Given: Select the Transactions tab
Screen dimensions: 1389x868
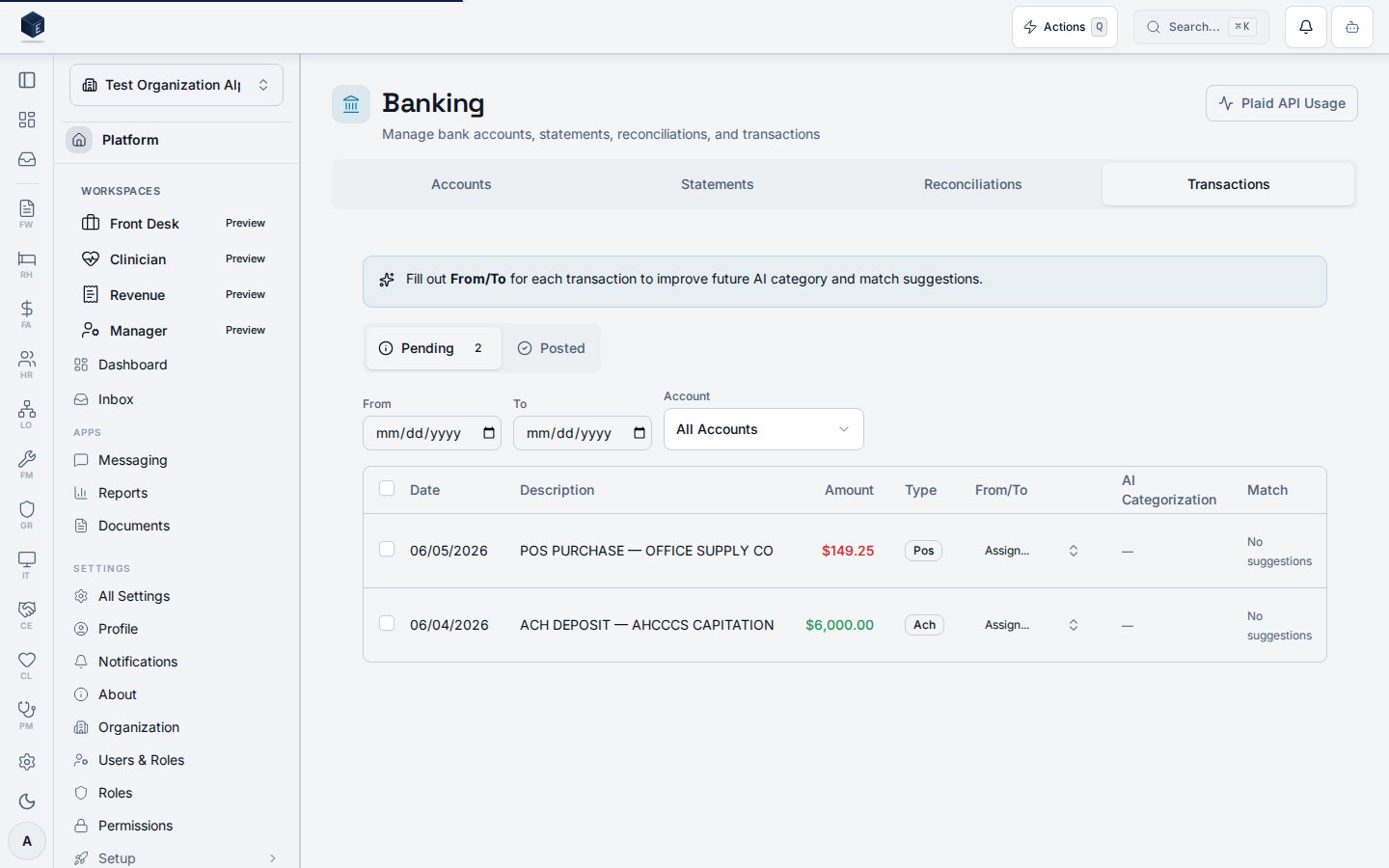Looking at the screenshot, I should (1228, 184).
